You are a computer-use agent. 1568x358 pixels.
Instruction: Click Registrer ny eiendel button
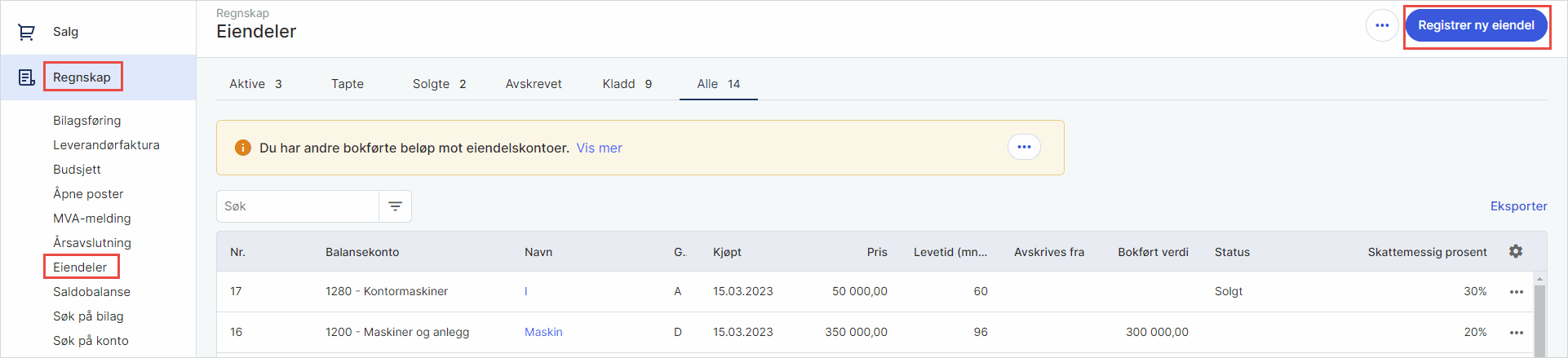coord(1476,25)
